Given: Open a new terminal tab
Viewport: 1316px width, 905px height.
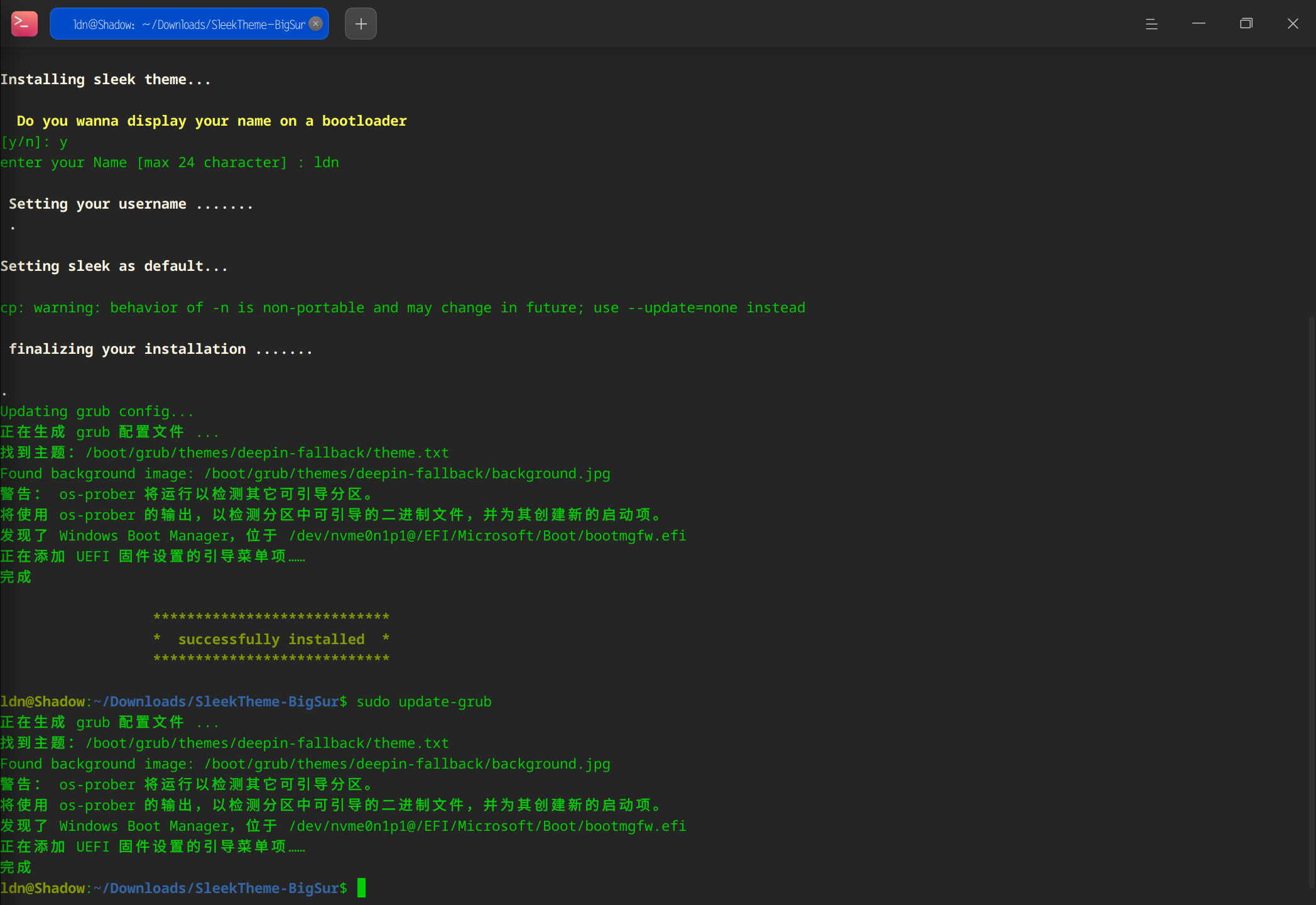Looking at the screenshot, I should point(361,24).
